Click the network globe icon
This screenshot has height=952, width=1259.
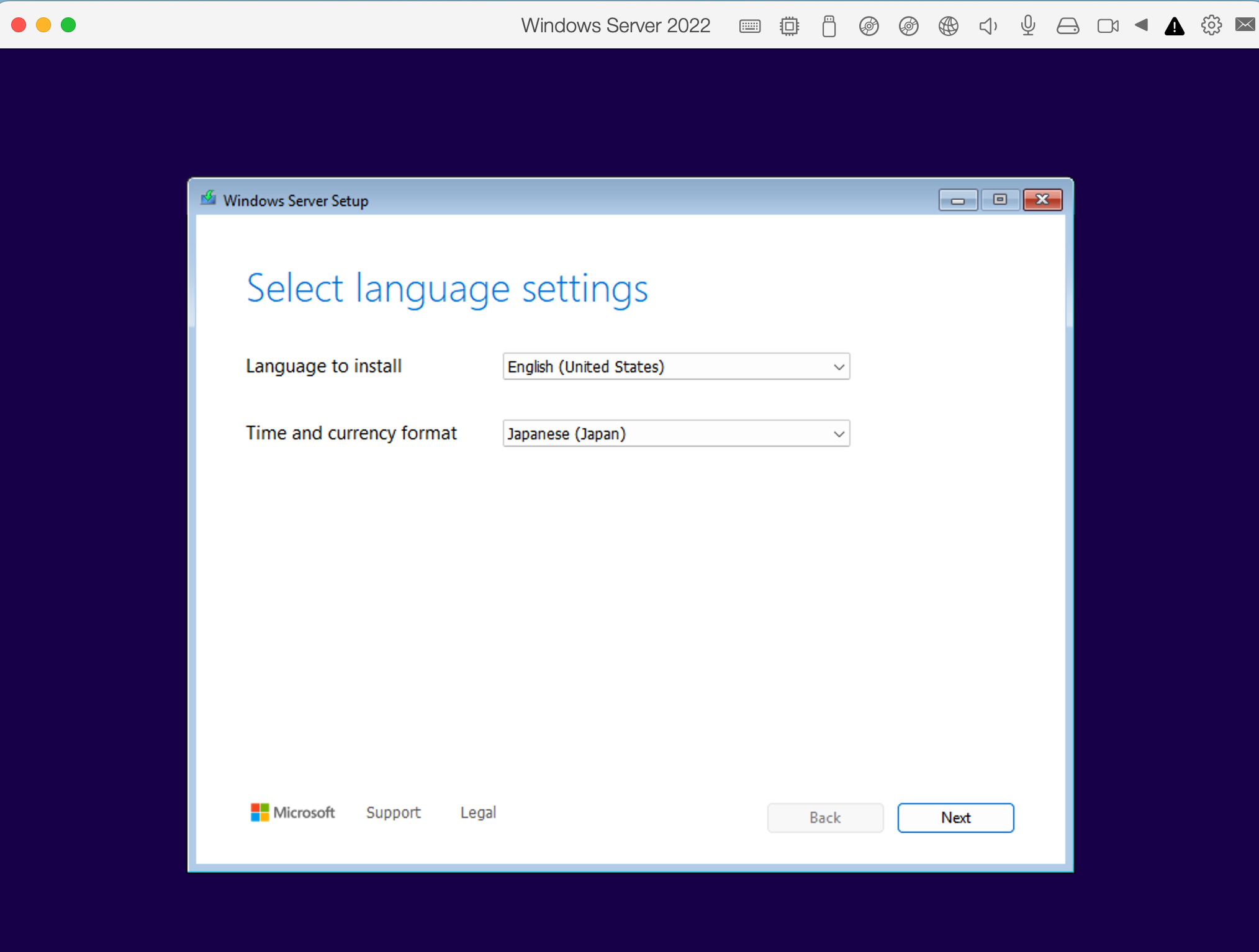pos(948,26)
